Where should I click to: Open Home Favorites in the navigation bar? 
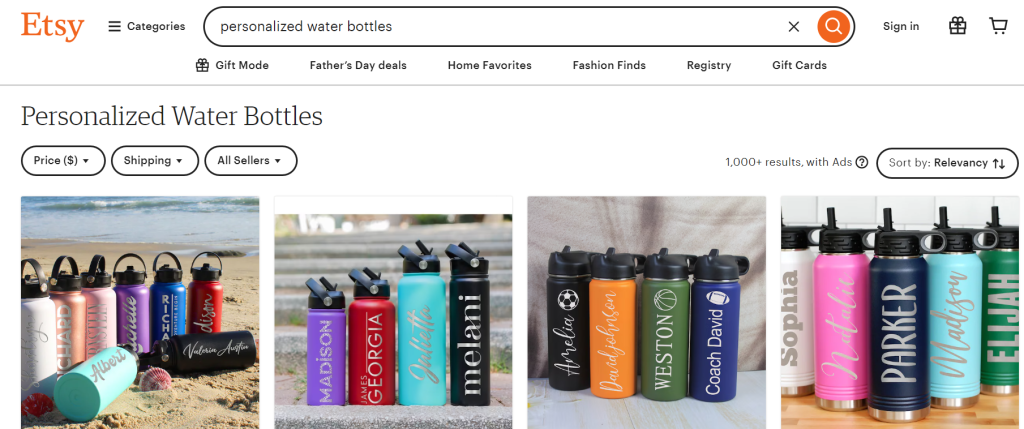490,65
